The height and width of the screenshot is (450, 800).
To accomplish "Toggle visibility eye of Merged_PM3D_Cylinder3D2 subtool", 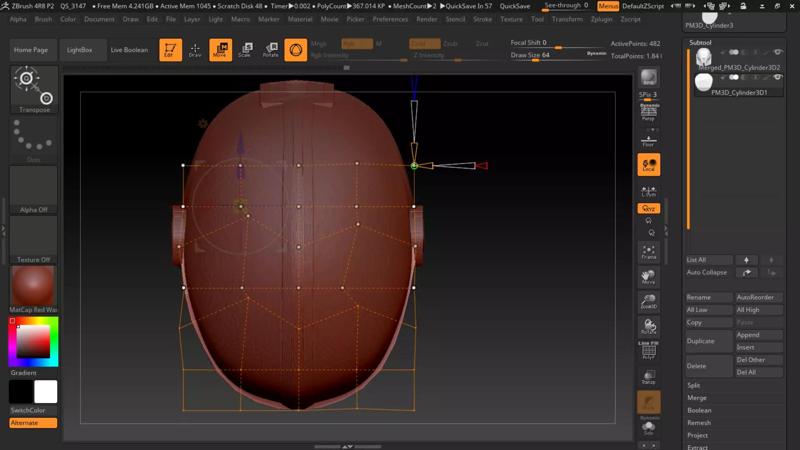I will tap(778, 52).
